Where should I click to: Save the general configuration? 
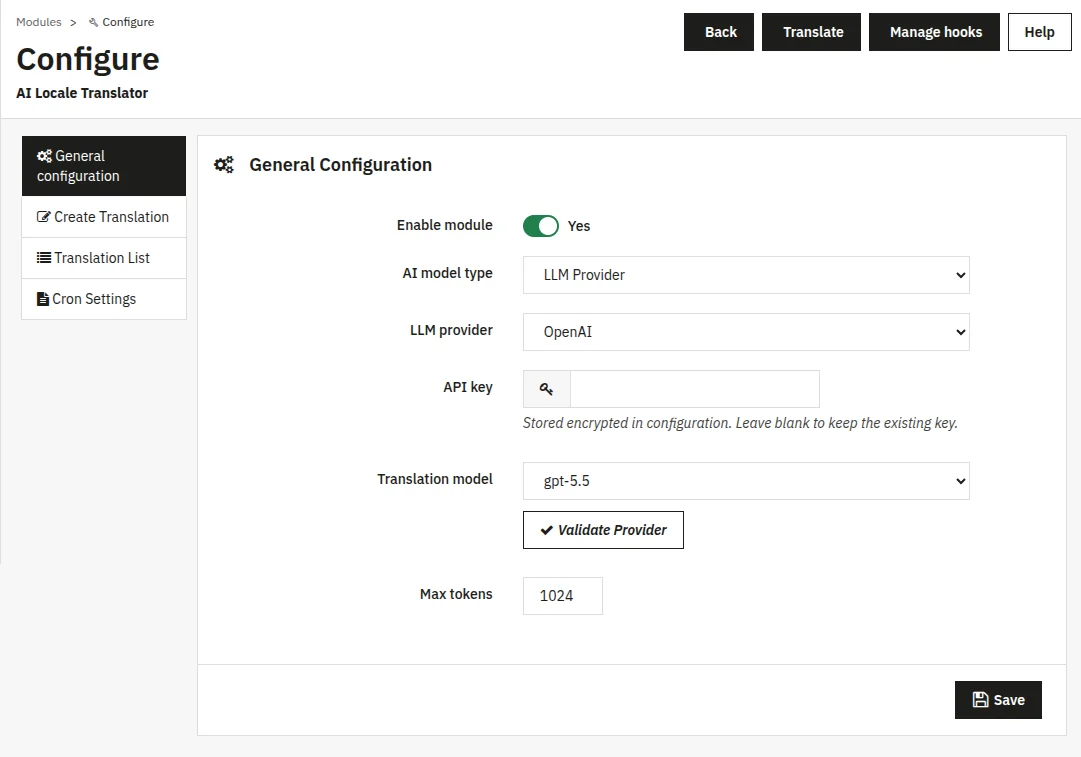(998, 700)
